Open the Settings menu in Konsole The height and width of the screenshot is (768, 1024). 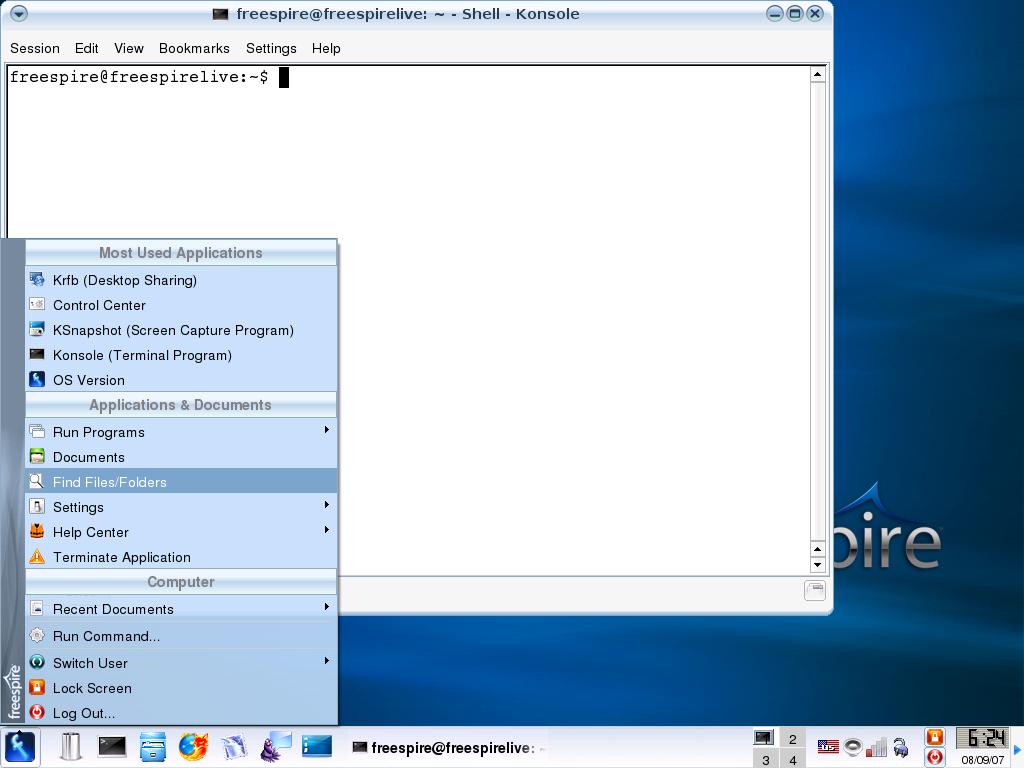tap(271, 48)
